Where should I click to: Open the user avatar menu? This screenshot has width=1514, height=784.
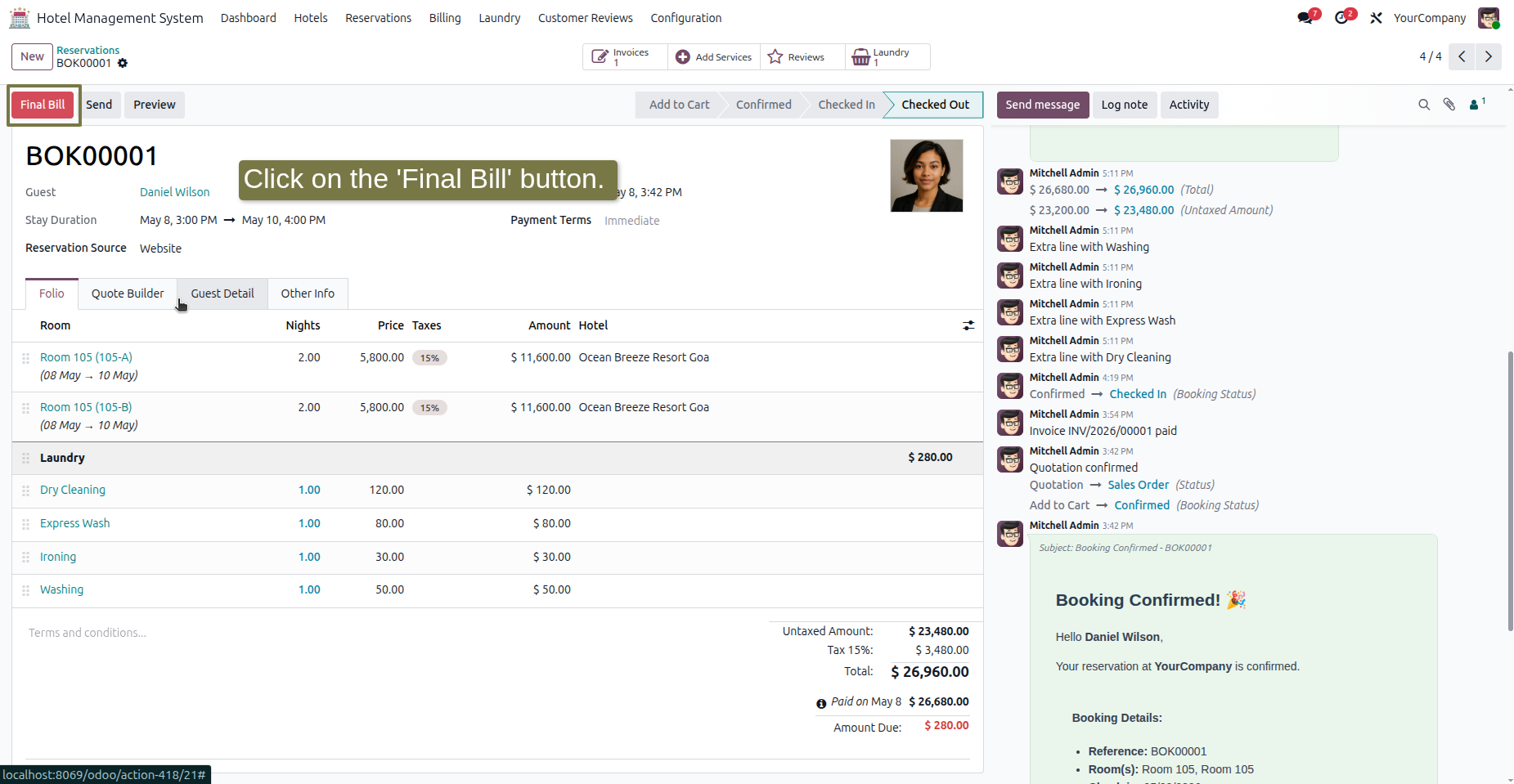(1489, 18)
